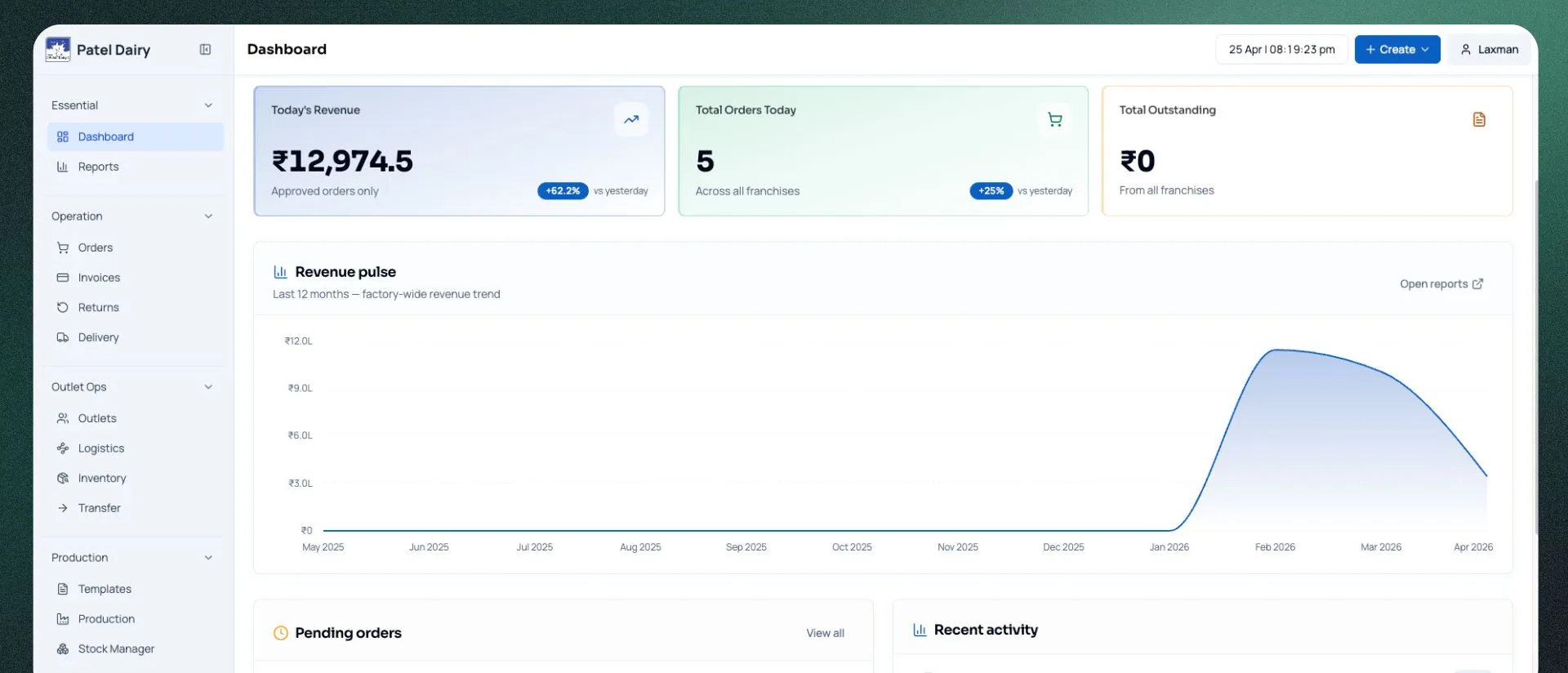Open the Laxman user menu
This screenshot has height=673, width=1568.
1490,49
